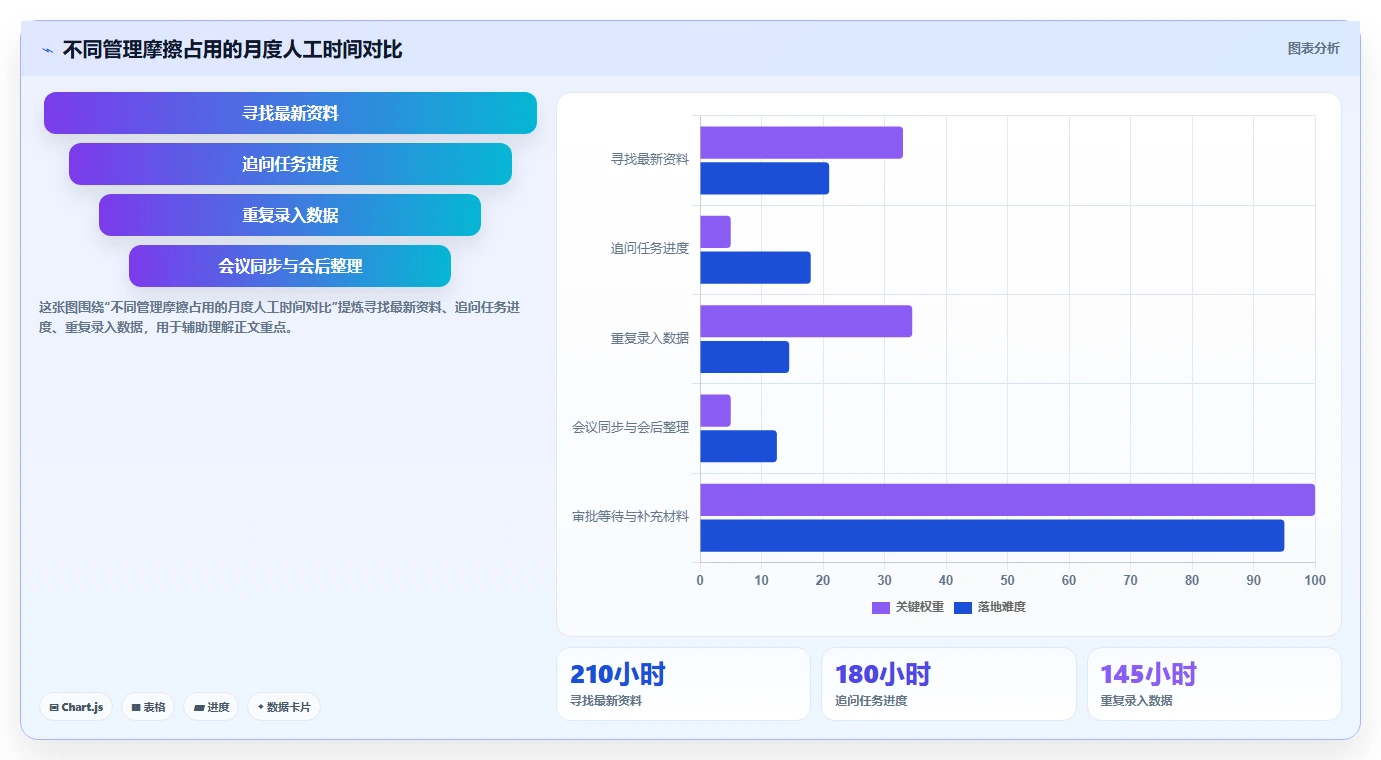Click the blue 重复录入数据 chart bar

tap(744, 357)
